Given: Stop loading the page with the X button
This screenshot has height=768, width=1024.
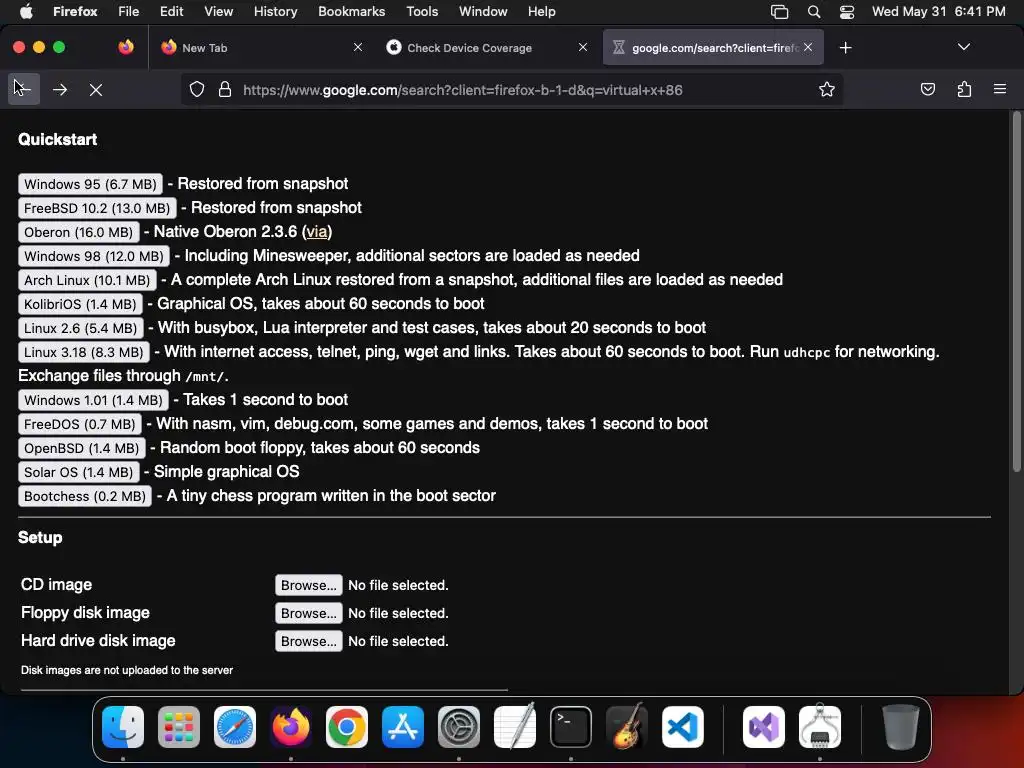Looking at the screenshot, I should click(96, 89).
